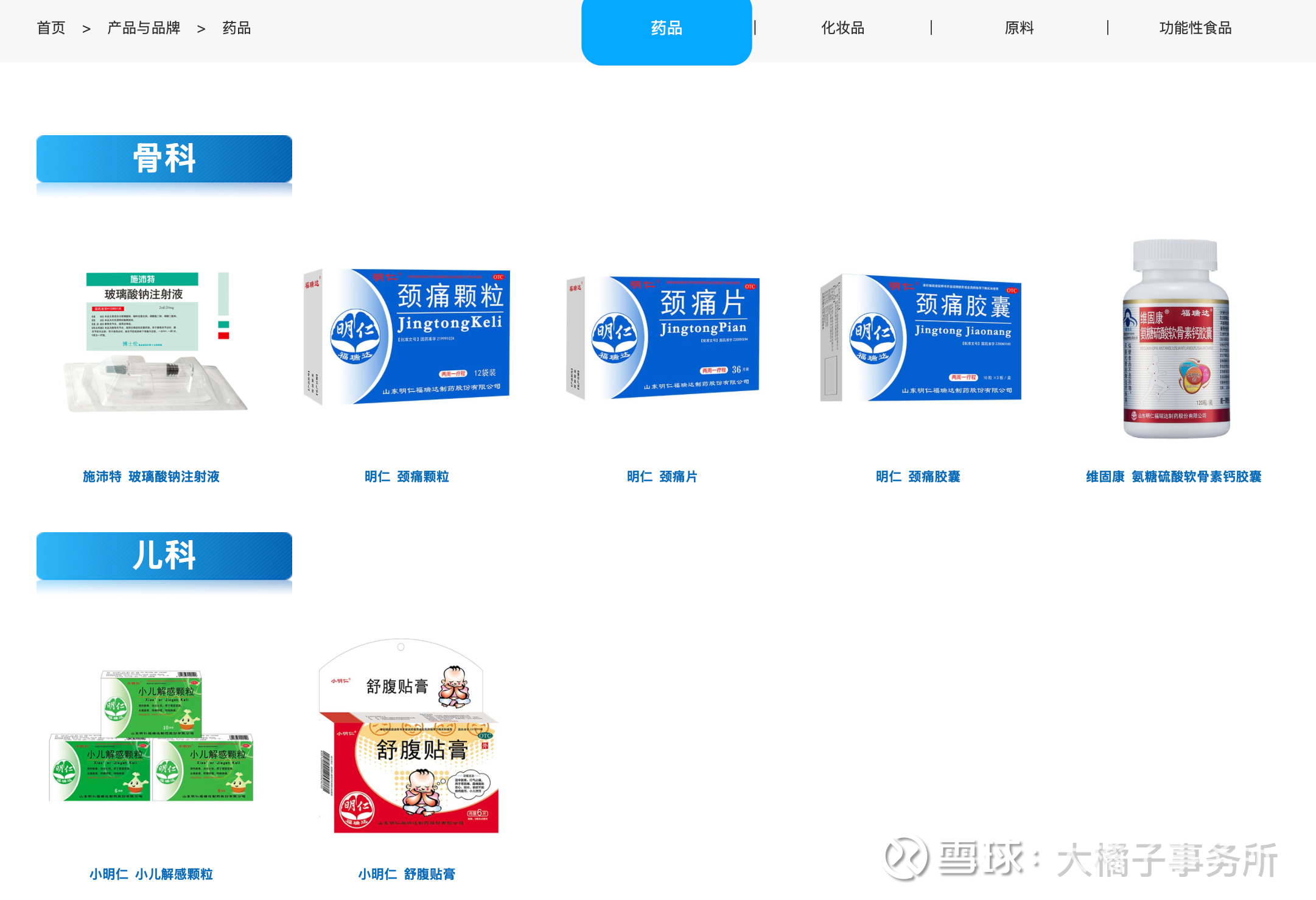This screenshot has width=1316, height=900.
Task: Switch to the 化妆品 tab
Action: (x=842, y=29)
